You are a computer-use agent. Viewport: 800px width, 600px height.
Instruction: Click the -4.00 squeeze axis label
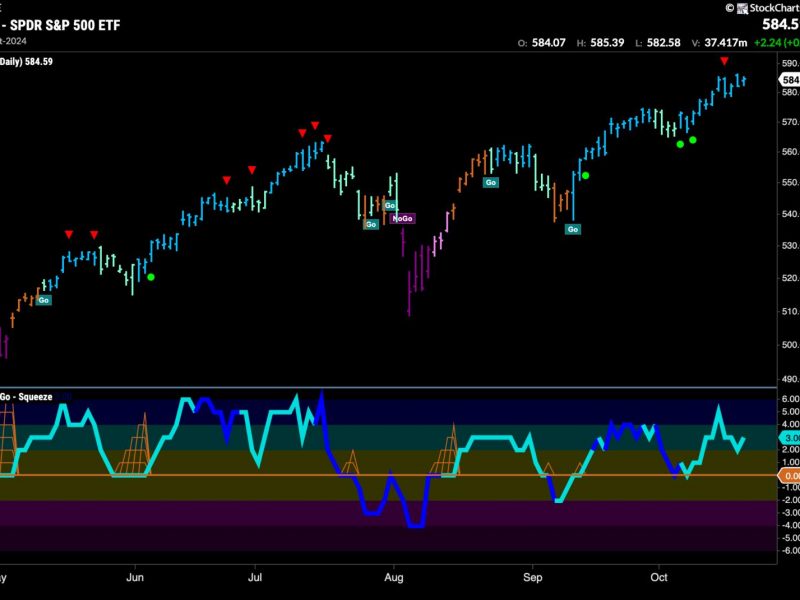pyautogui.click(x=790, y=526)
